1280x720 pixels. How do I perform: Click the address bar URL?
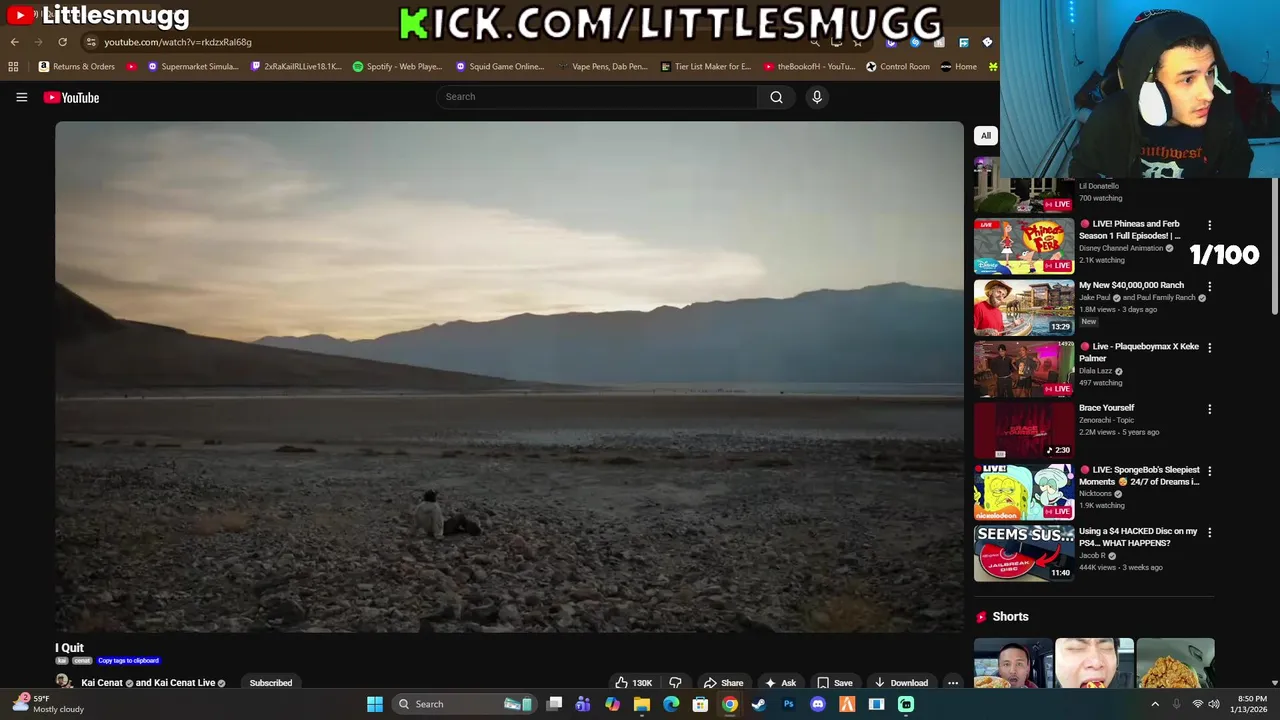178,42
